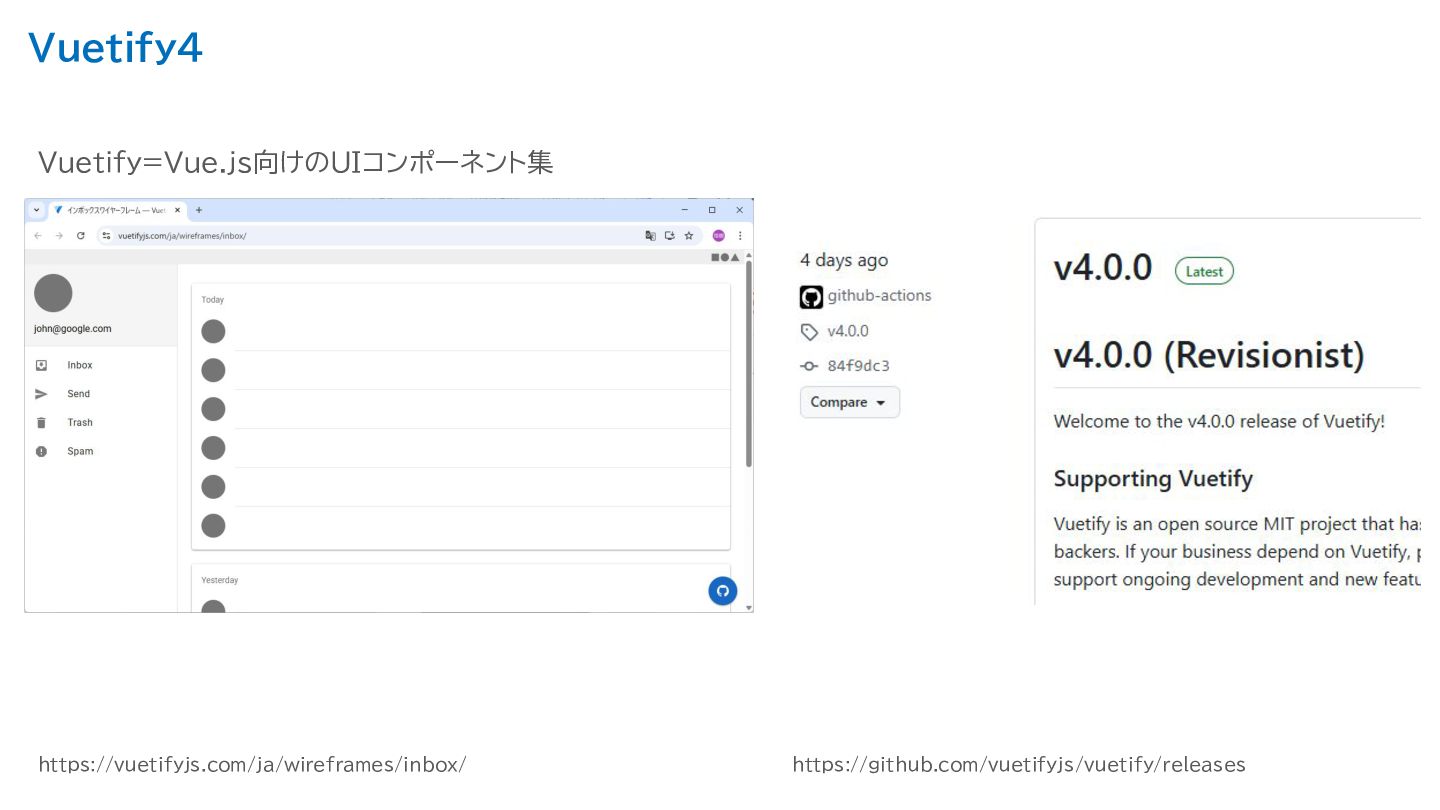Click 'Welcome to the v4.0.0 release' sentence
Image resolution: width=1440 pixels, height=810 pixels.
[x=1219, y=421]
